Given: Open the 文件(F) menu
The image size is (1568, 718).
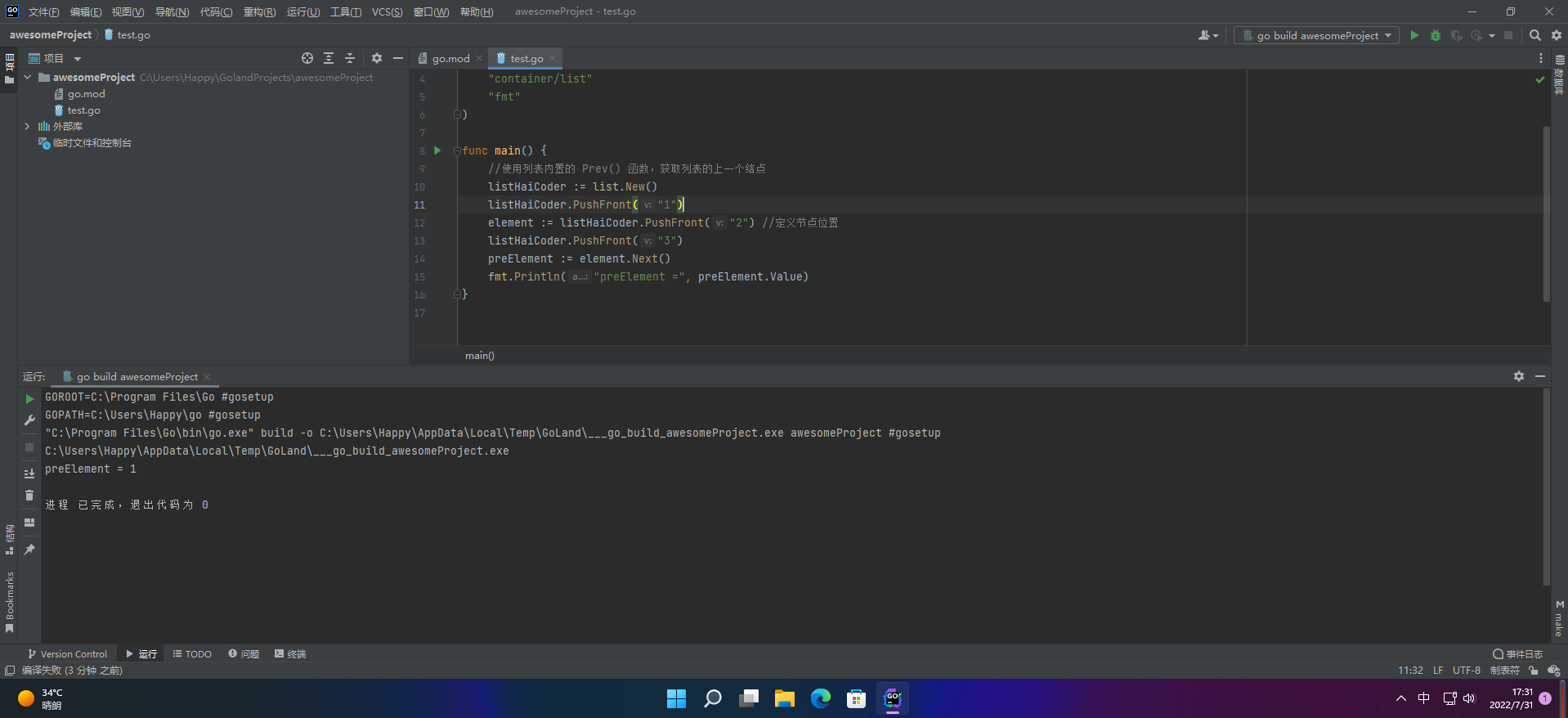Looking at the screenshot, I should [43, 11].
